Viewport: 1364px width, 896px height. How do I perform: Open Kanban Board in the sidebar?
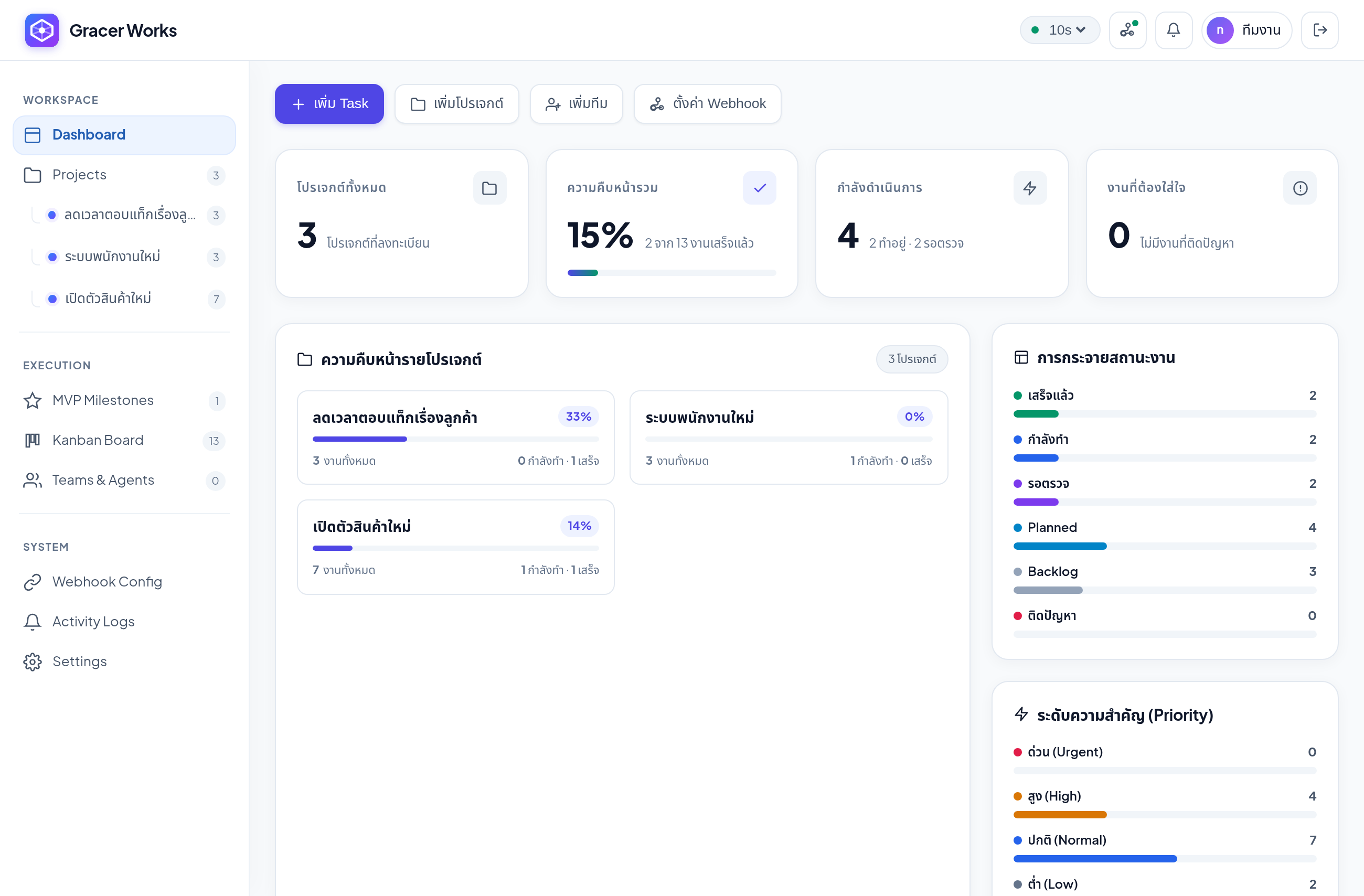(124, 440)
